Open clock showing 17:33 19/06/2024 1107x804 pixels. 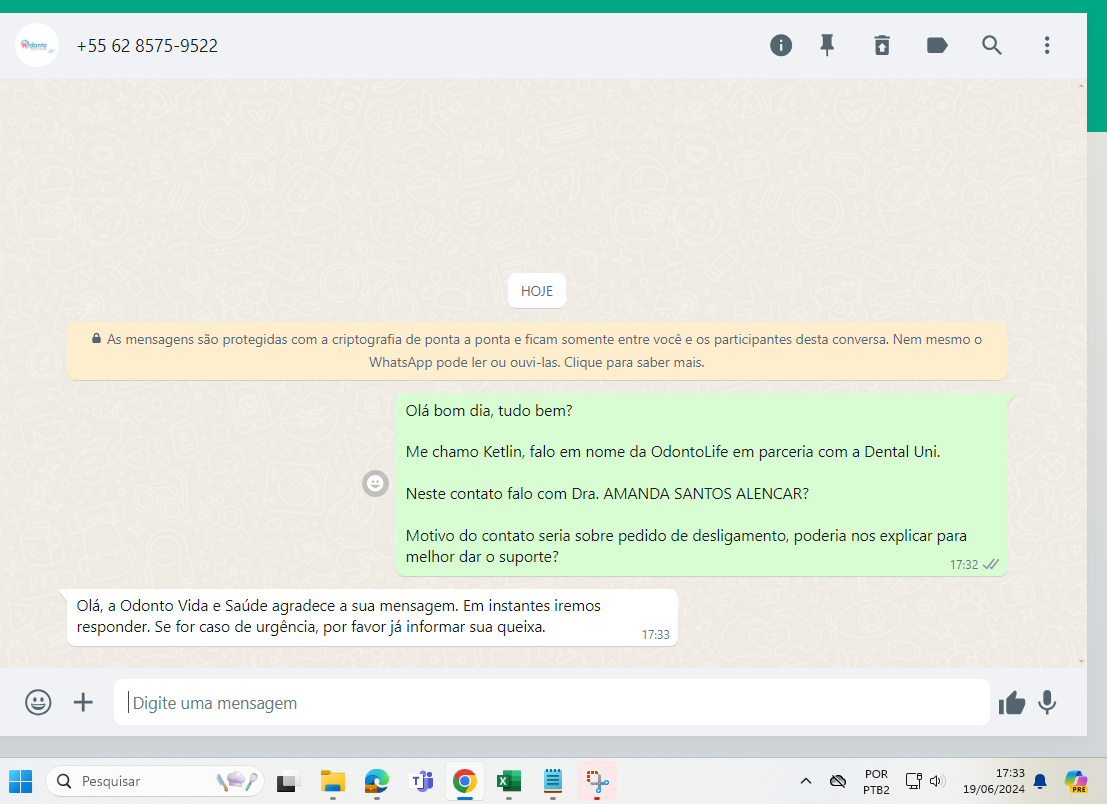click(x=993, y=781)
